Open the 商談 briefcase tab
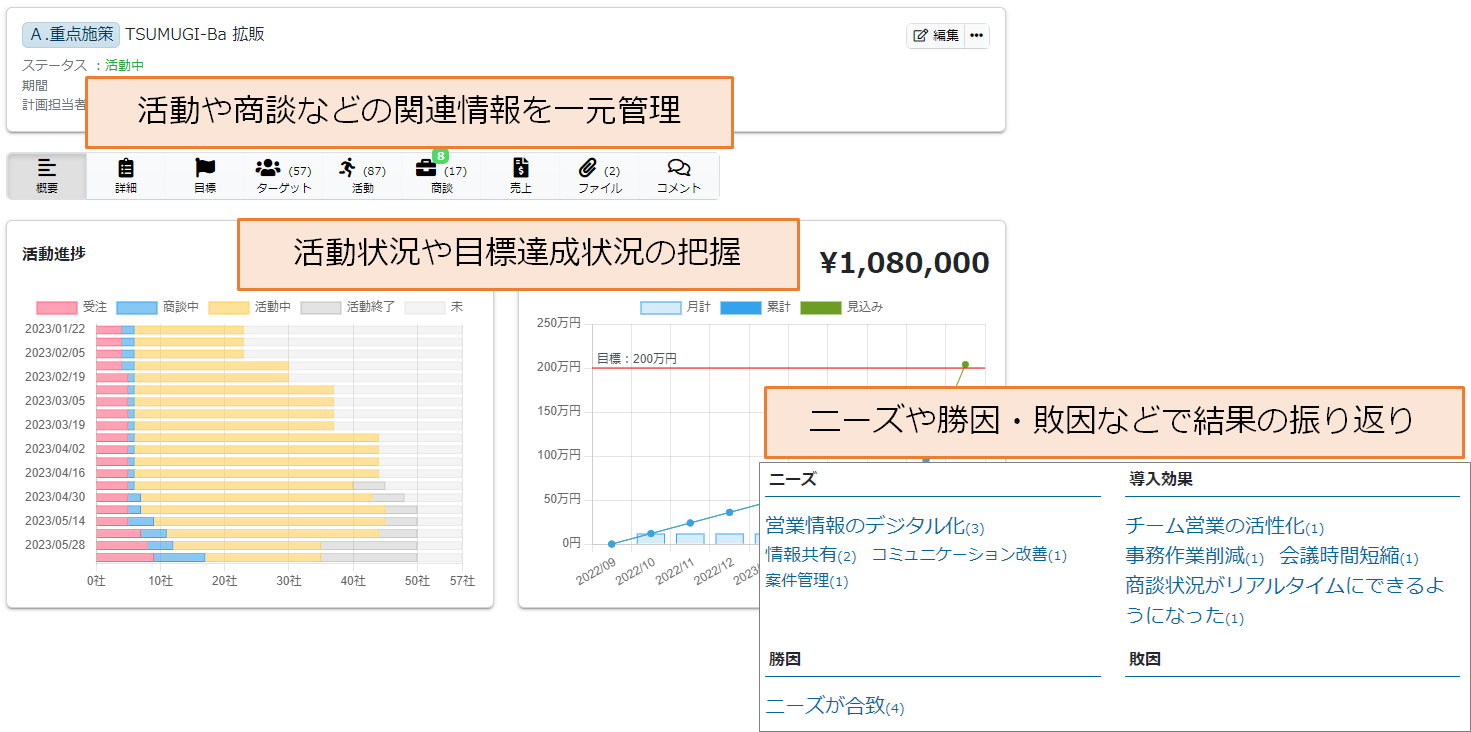 click(442, 176)
